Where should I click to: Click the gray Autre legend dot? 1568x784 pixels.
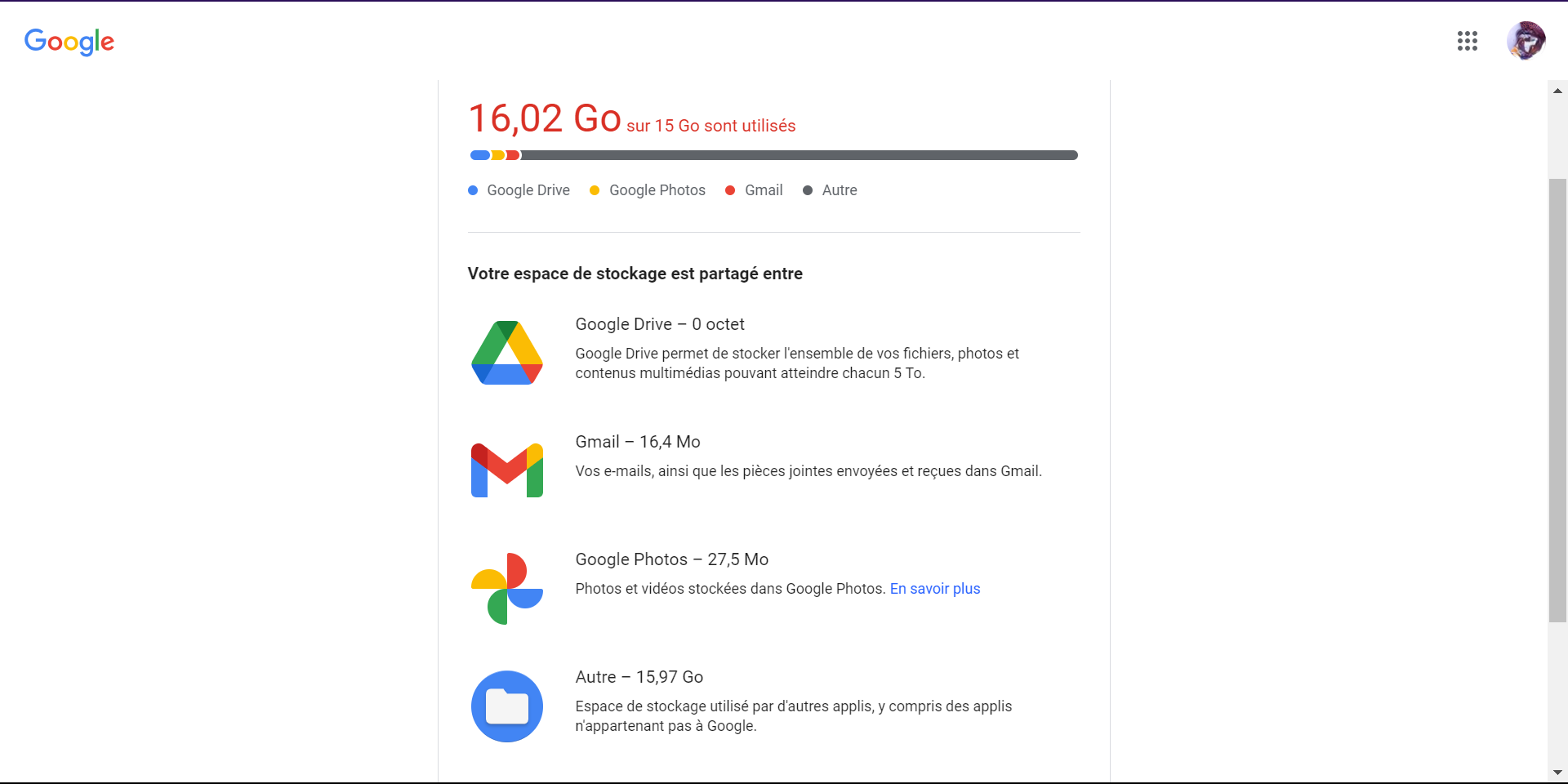tap(808, 190)
